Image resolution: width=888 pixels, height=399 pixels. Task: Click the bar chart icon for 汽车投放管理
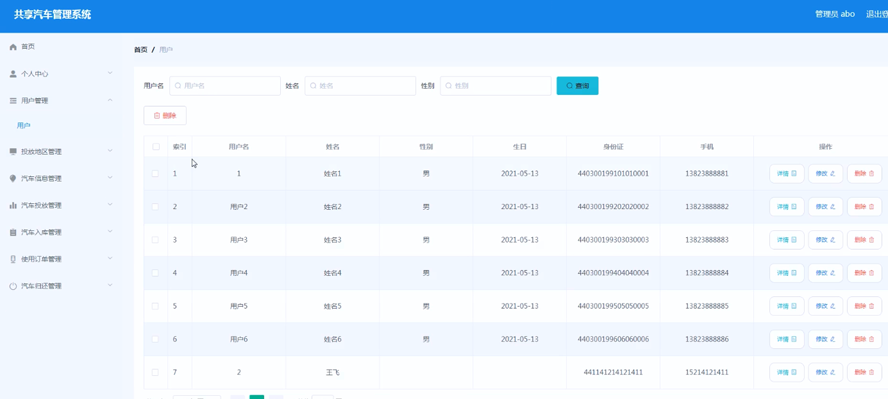pos(13,205)
